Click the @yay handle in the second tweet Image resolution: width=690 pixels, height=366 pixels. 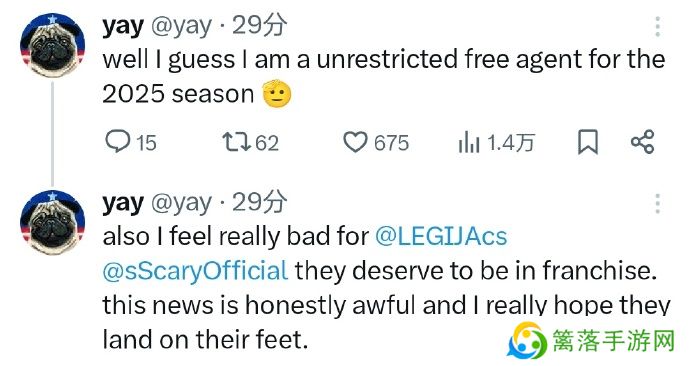pyautogui.click(x=181, y=204)
